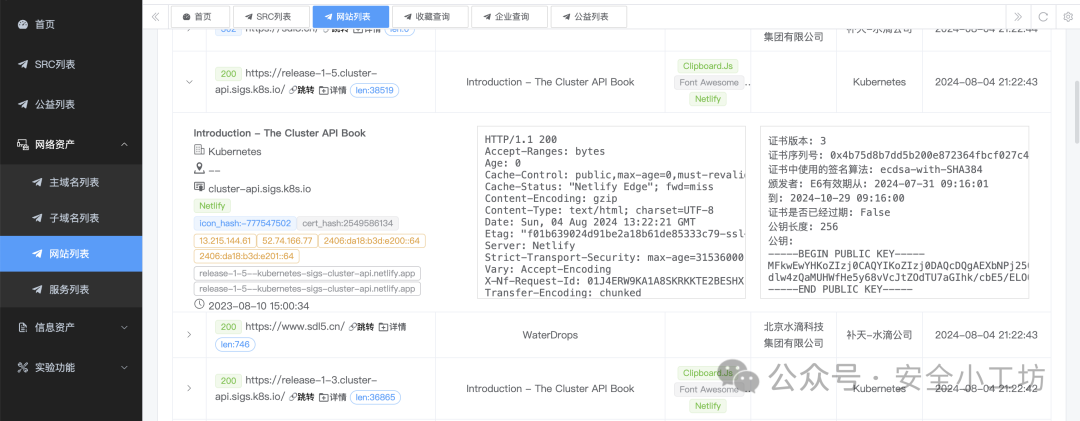Click the len:36865 tag
This screenshot has height=421, width=1080.
(375, 397)
